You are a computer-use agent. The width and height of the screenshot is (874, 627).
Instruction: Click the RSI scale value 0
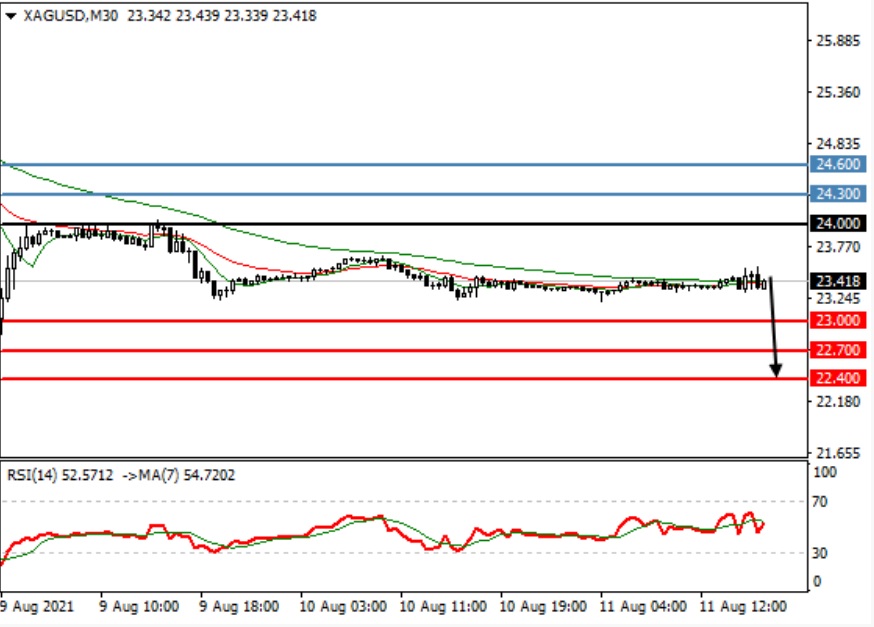[x=817, y=582]
